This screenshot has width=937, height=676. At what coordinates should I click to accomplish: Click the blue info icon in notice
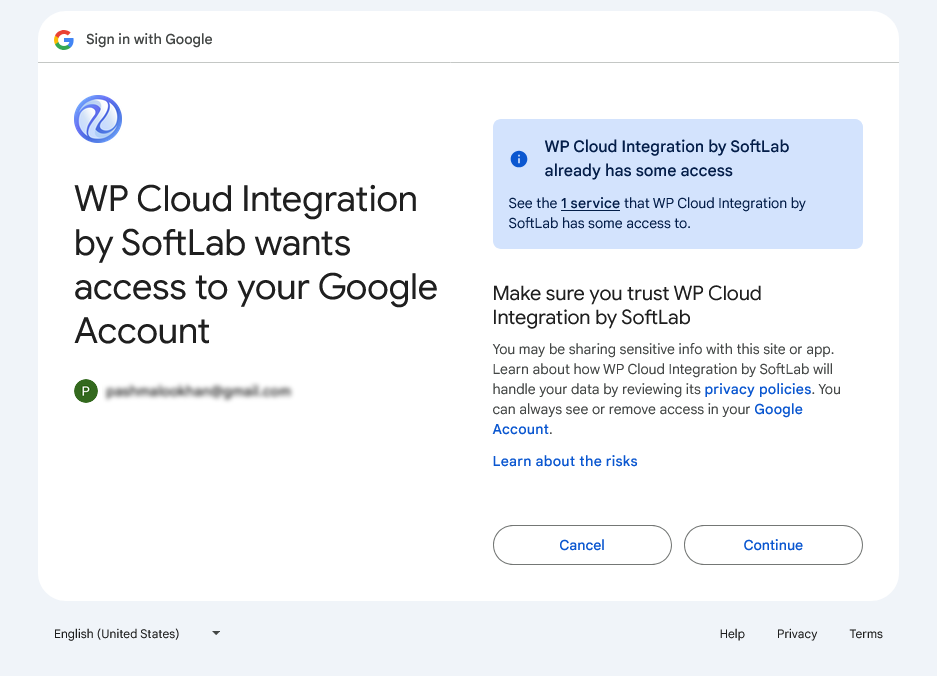pyautogui.click(x=519, y=158)
